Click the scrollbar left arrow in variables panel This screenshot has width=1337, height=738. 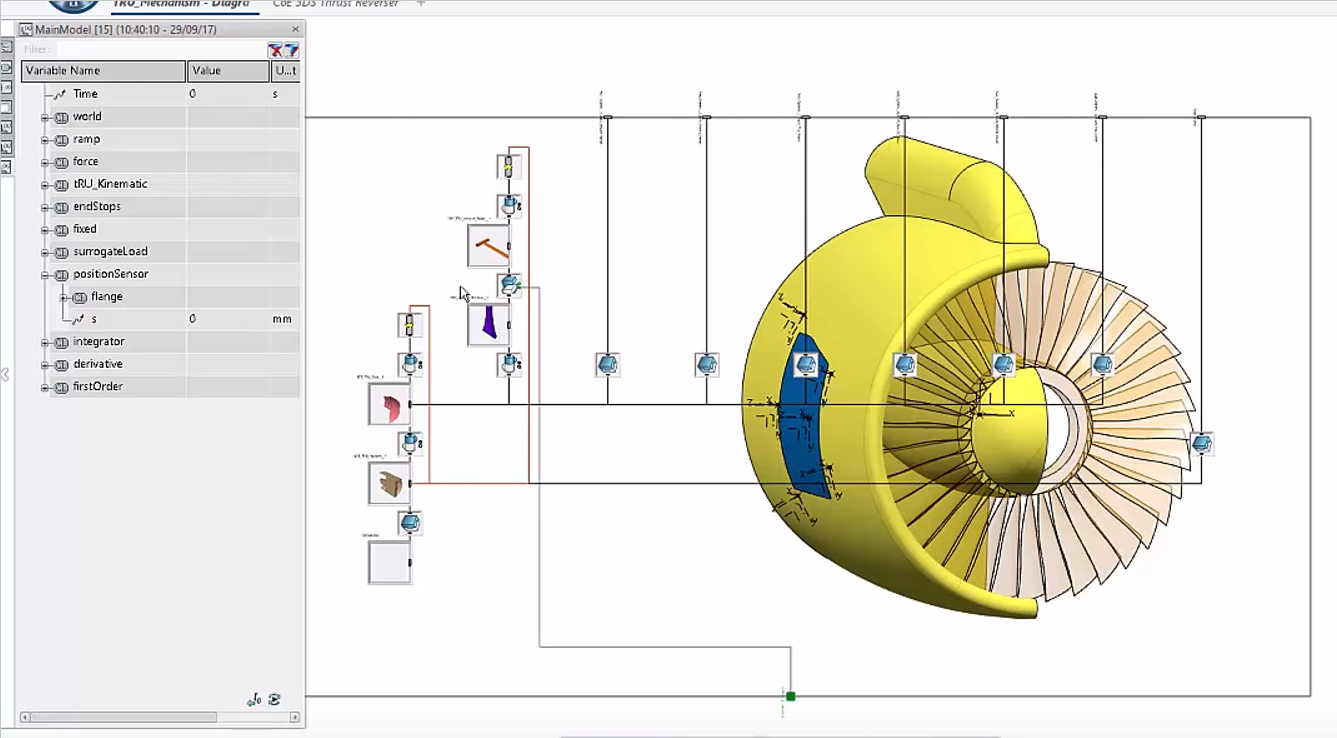(25, 717)
